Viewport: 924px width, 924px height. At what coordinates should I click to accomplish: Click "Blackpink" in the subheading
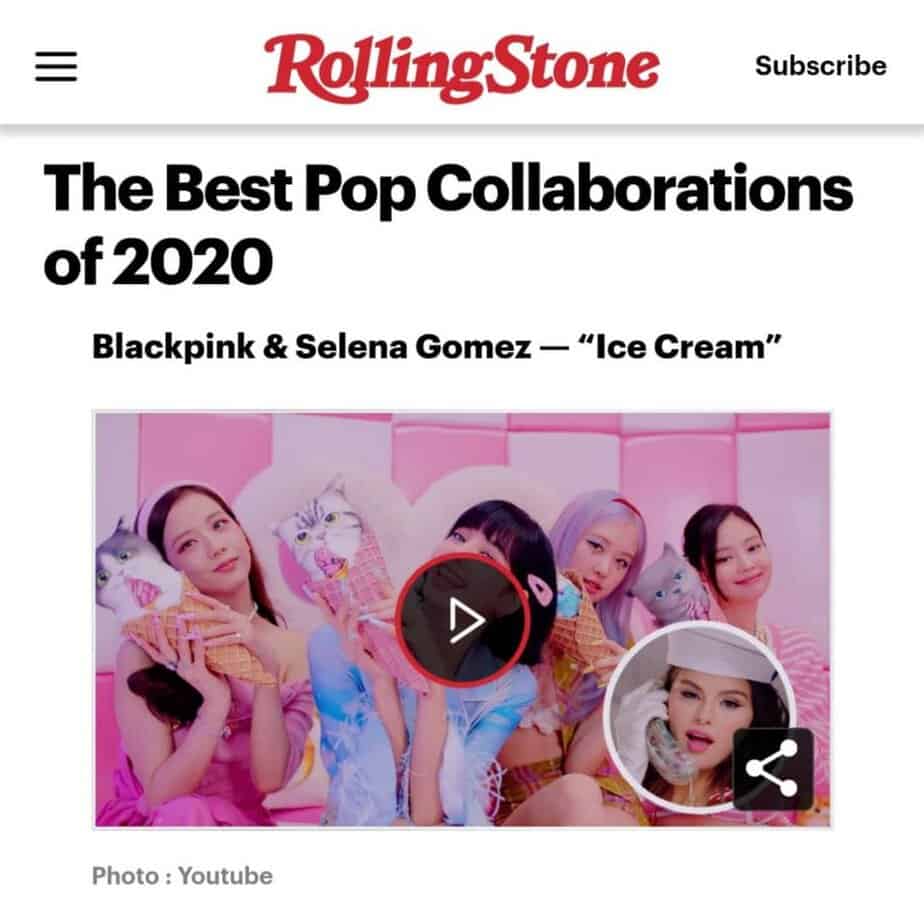point(173,346)
